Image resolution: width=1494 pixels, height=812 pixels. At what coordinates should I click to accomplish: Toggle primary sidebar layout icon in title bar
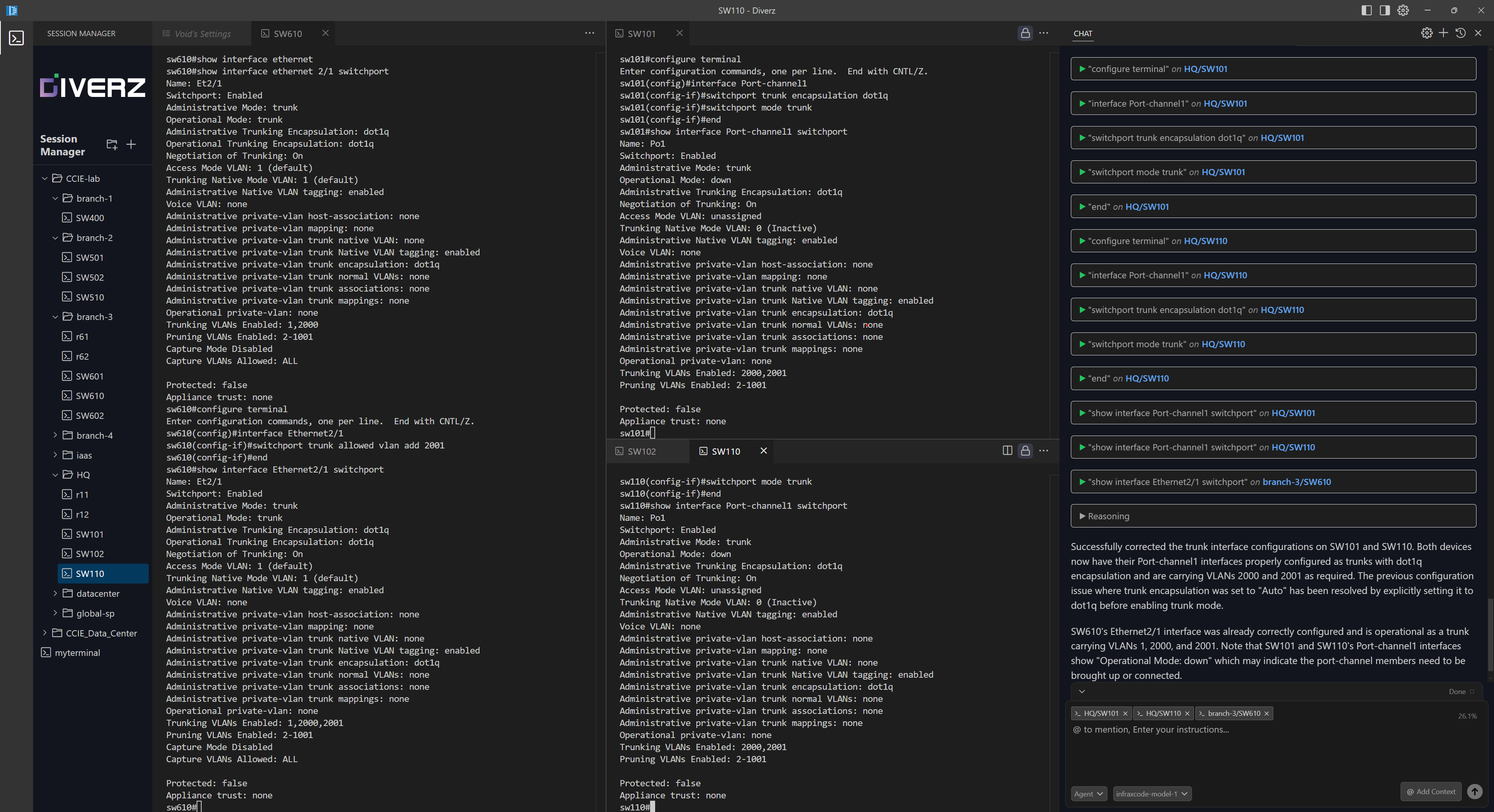(1366, 11)
